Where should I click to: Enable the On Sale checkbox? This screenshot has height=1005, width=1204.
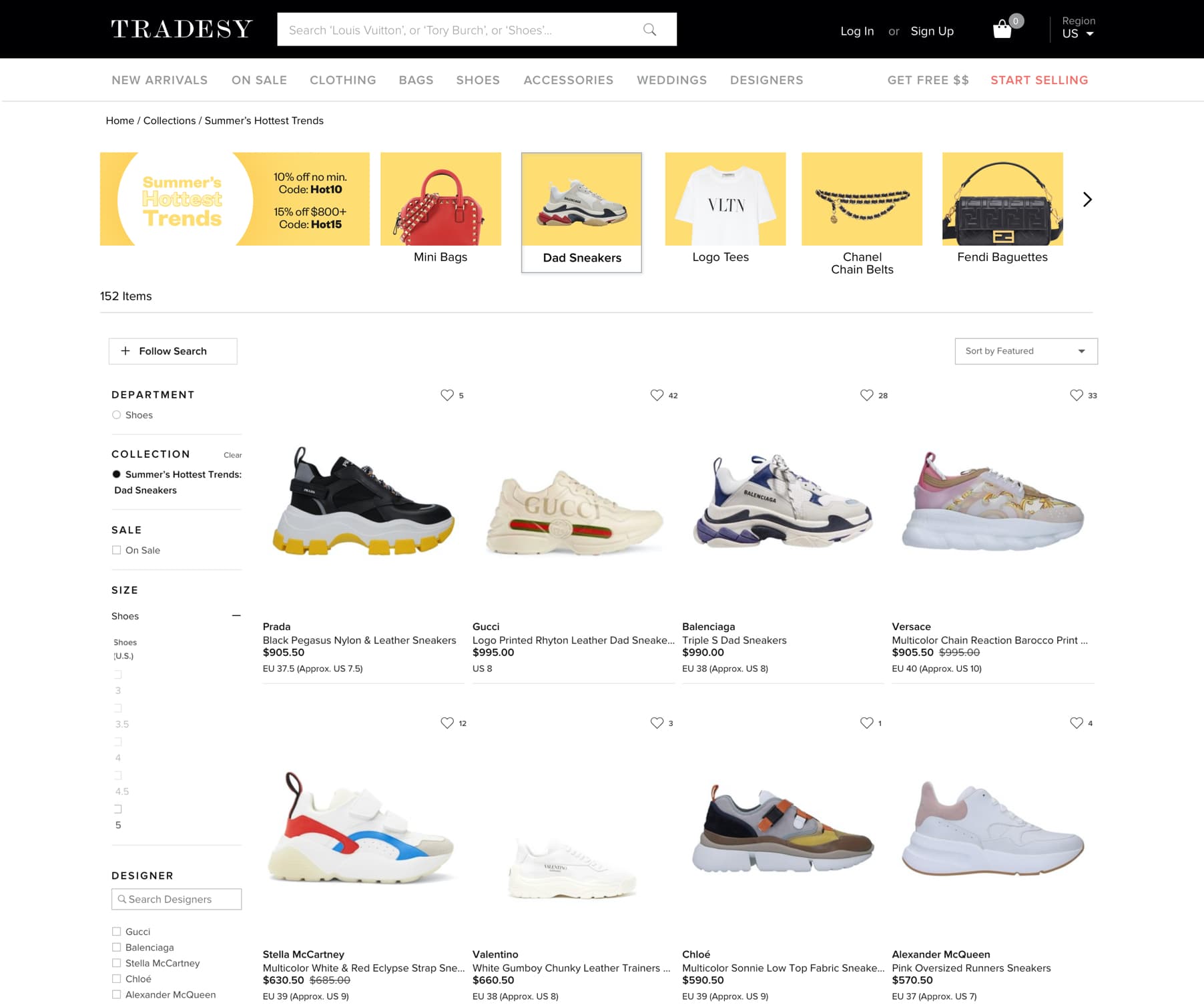[117, 551]
